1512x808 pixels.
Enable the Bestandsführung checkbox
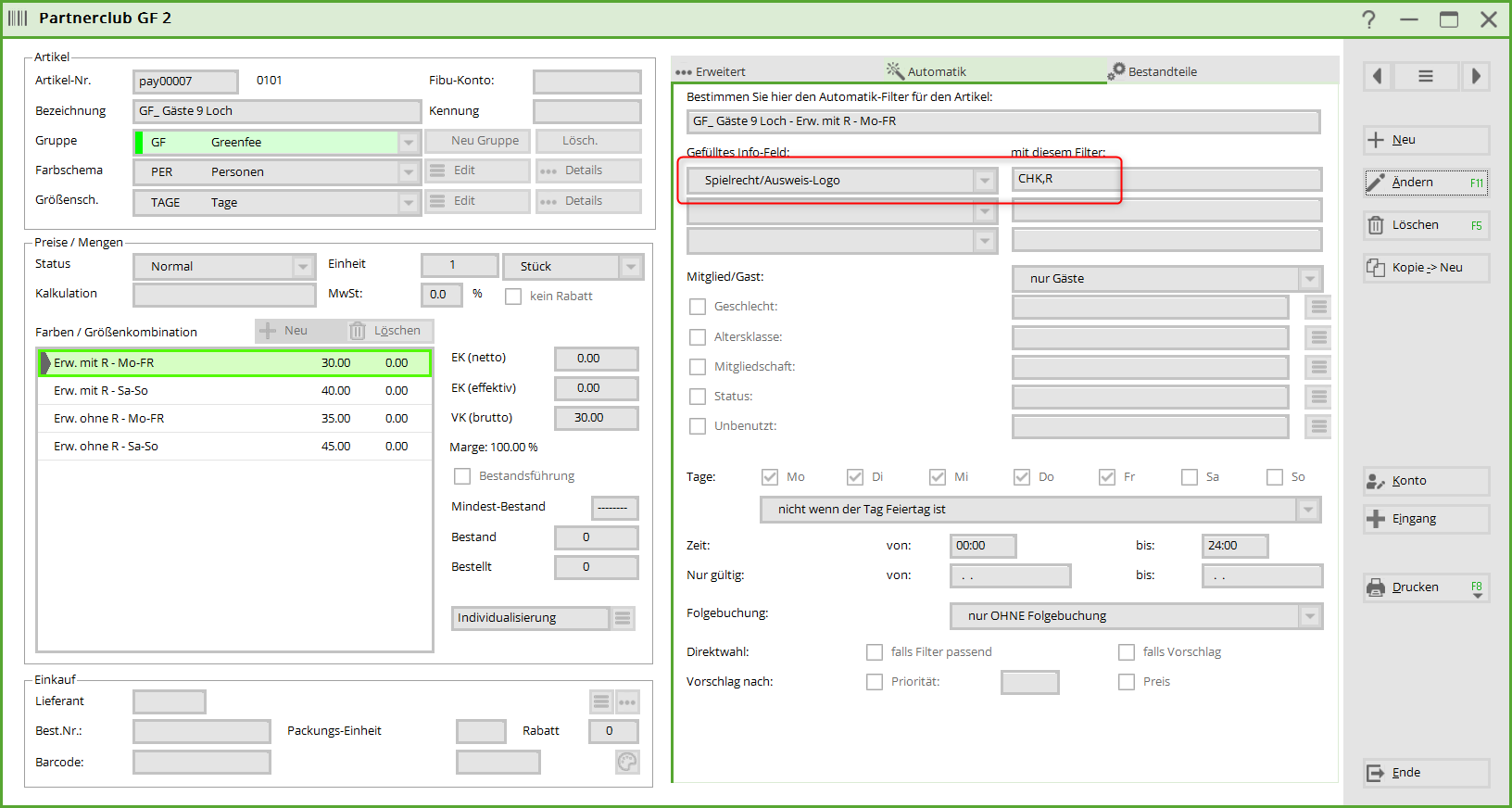click(x=462, y=476)
